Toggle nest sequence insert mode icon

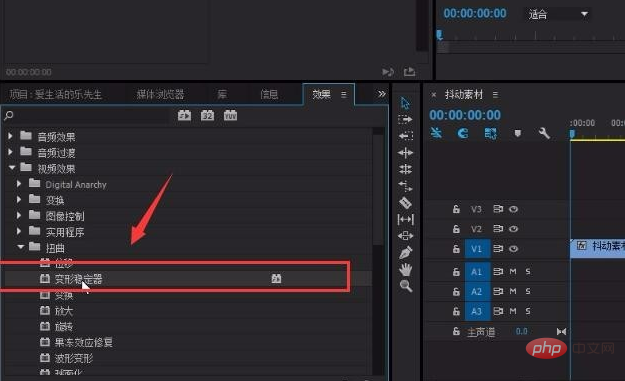click(x=436, y=133)
